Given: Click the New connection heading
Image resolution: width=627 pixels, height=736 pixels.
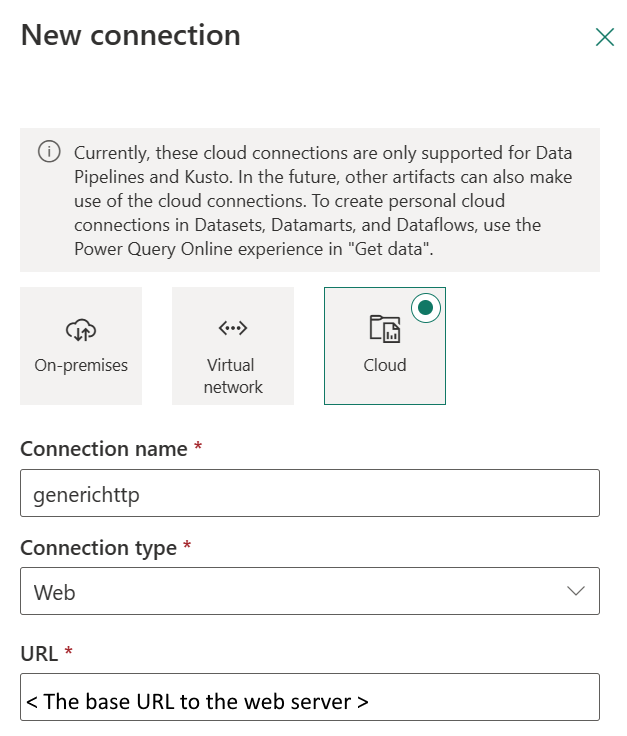Looking at the screenshot, I should pyautogui.click(x=131, y=36).
